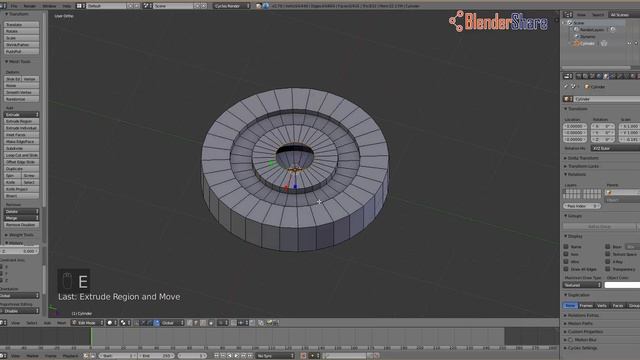Open the Edit Mode selector dropdown
Image resolution: width=640 pixels, height=360 pixels.
[87, 323]
